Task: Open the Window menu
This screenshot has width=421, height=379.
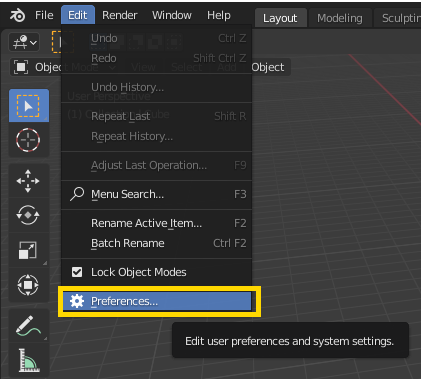Action: (x=172, y=15)
